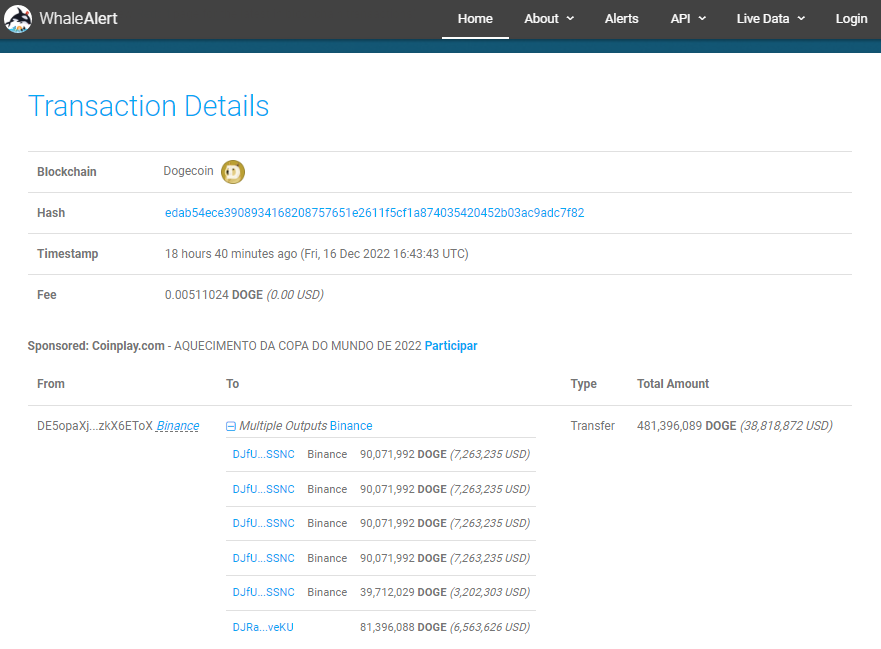
Task: Expand the Live Data dropdown
Action: 771,19
